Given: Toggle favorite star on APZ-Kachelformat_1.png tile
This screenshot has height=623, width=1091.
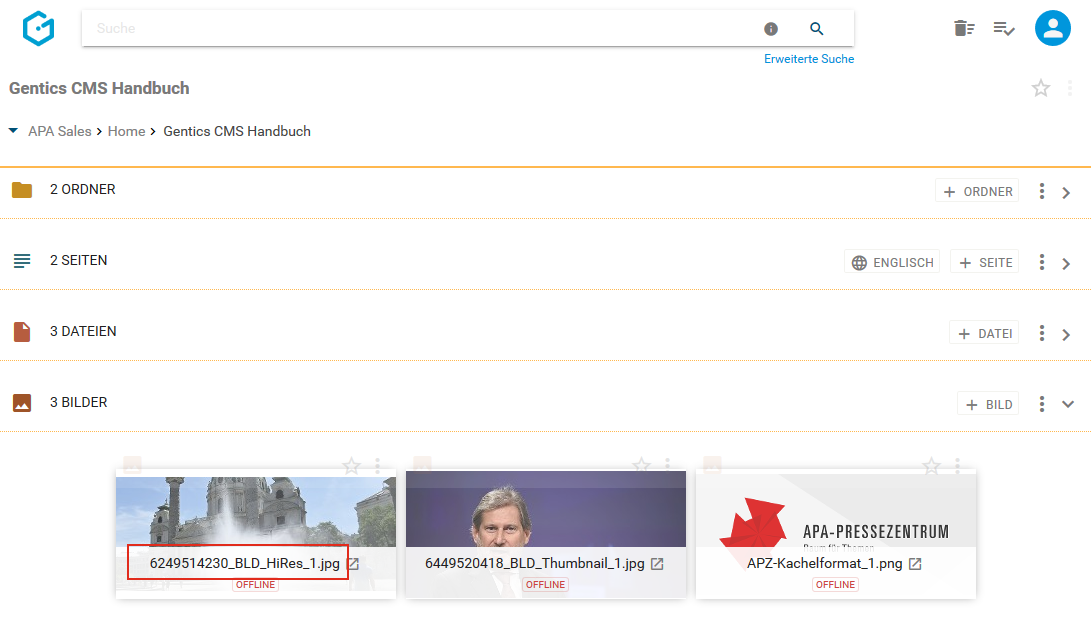Looking at the screenshot, I should (931, 466).
